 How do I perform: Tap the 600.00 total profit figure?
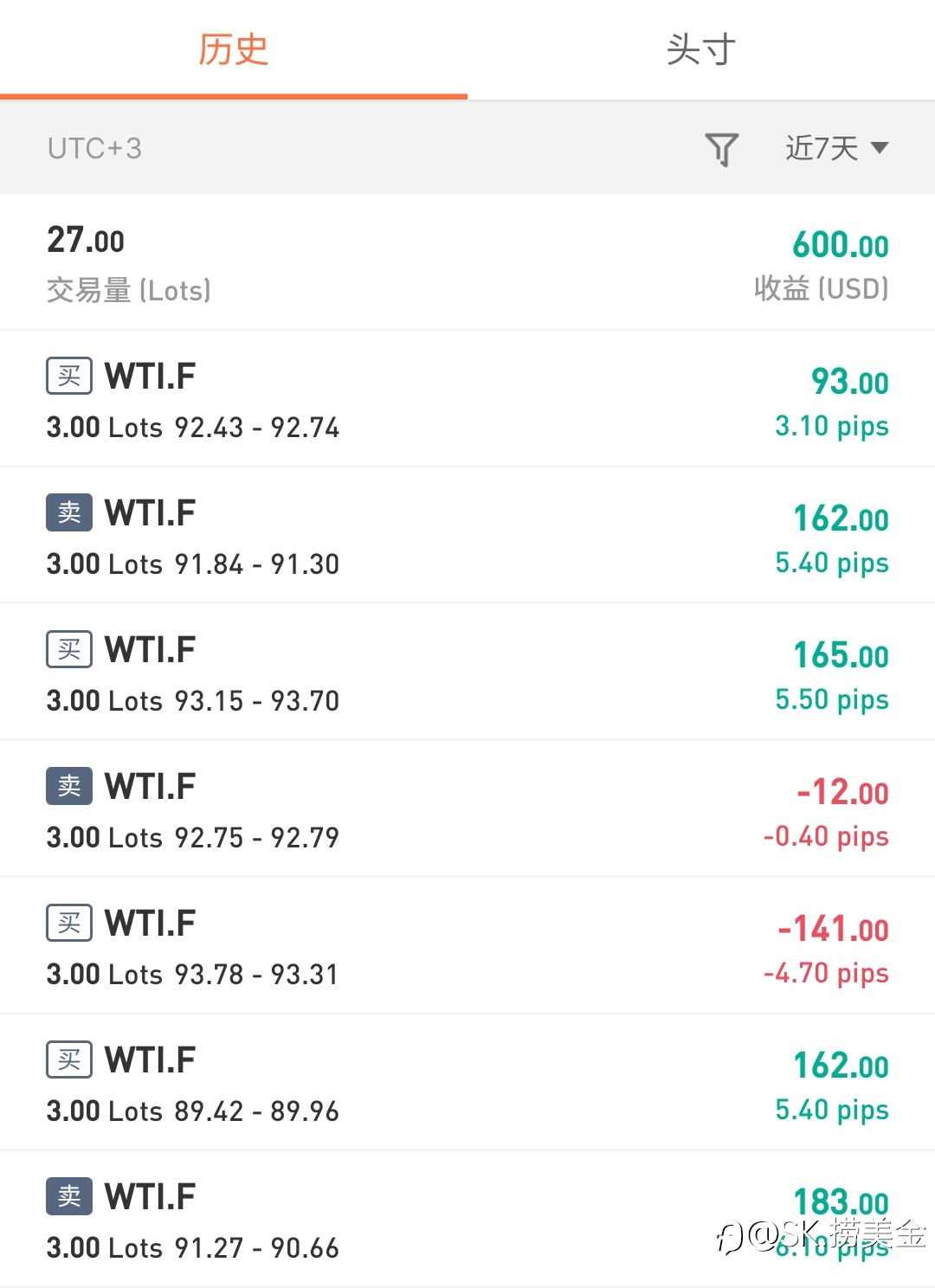coord(840,245)
